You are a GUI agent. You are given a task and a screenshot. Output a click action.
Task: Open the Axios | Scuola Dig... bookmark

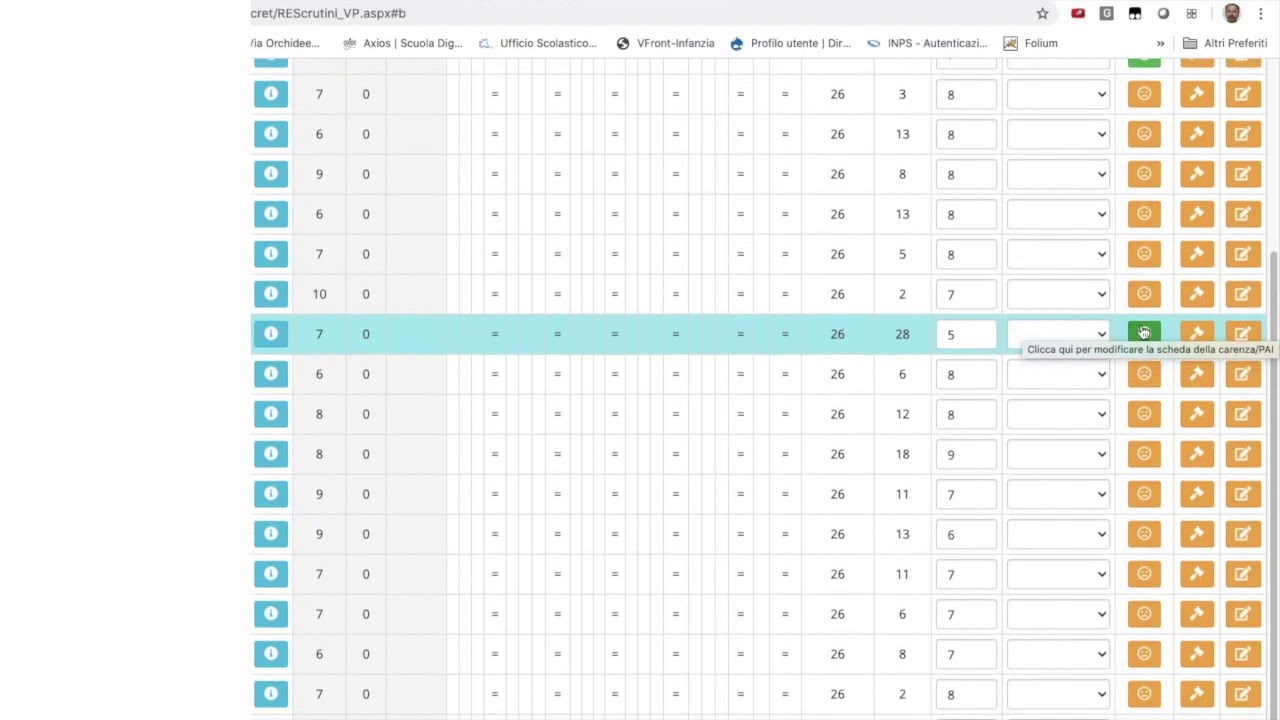[402, 43]
